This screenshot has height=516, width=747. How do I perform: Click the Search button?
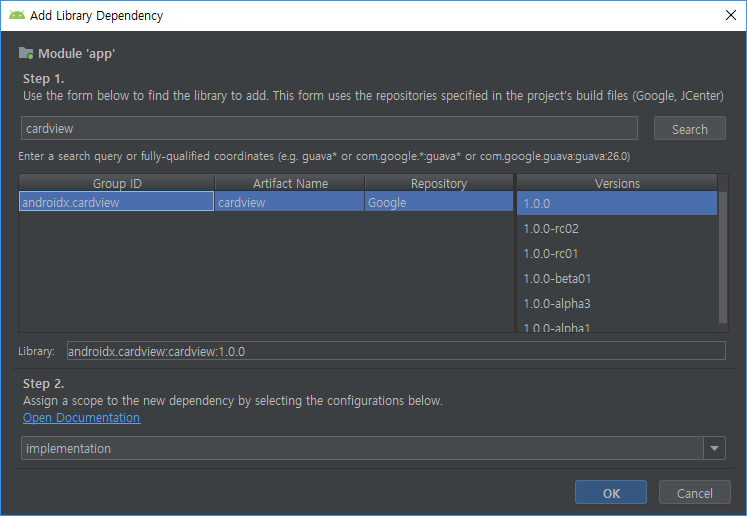pos(689,129)
